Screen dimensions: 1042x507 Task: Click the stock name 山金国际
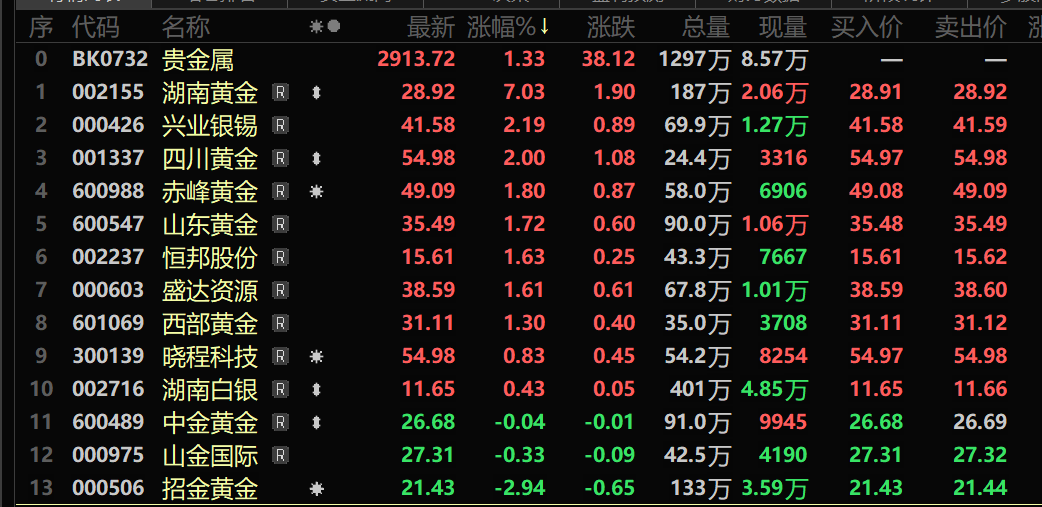pos(210,456)
